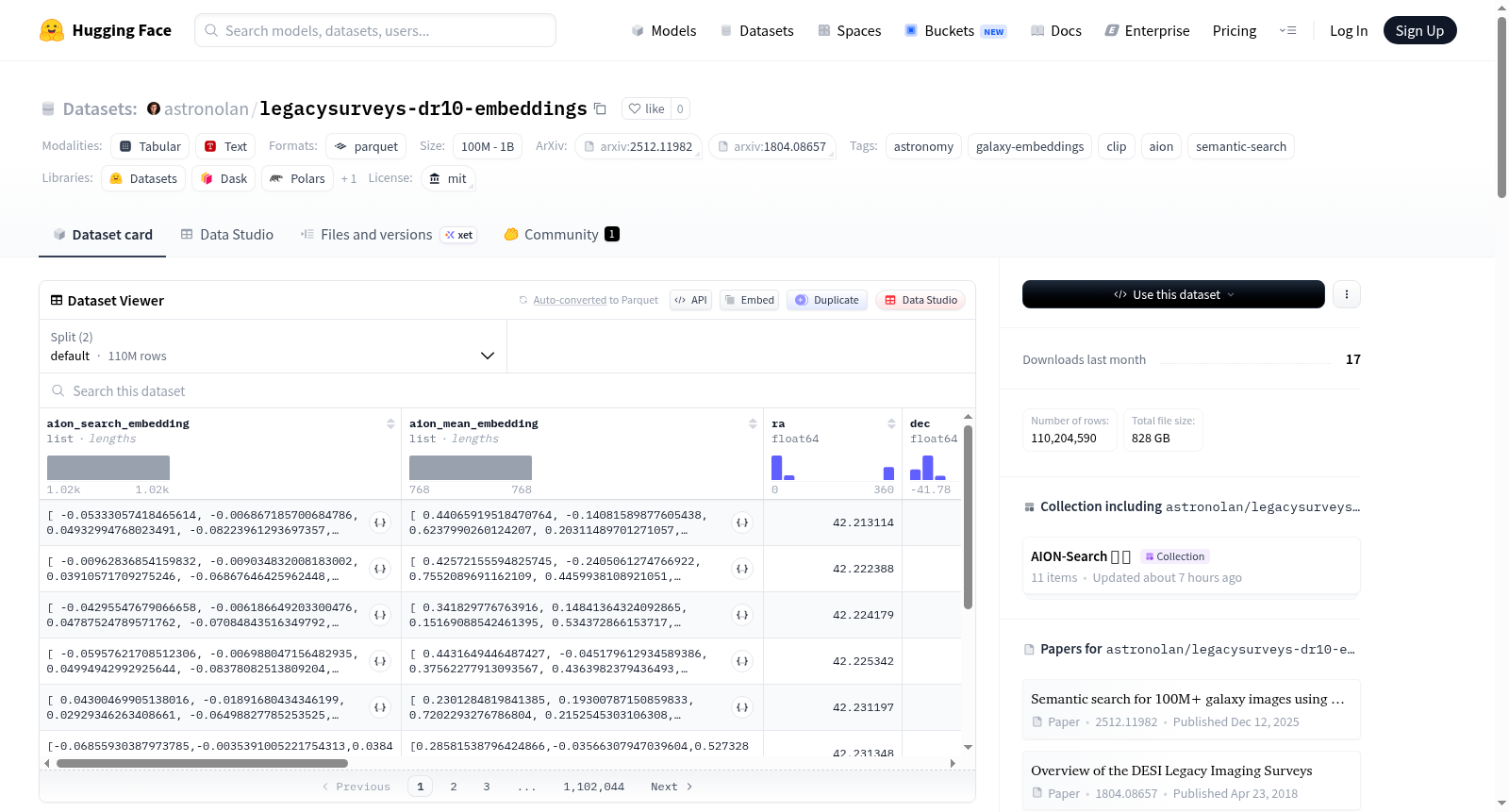This screenshot has height=812, width=1509.
Task: Open the Data Studio tab
Action: (x=227, y=234)
